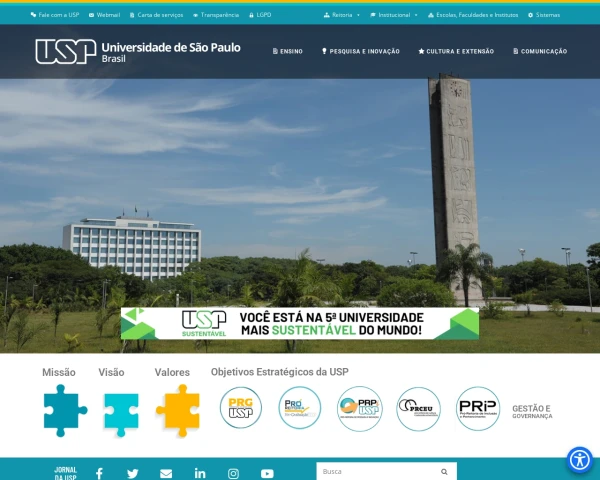Click the Gestão e Governança label
Screen dimensions: 600x480
[532, 411]
